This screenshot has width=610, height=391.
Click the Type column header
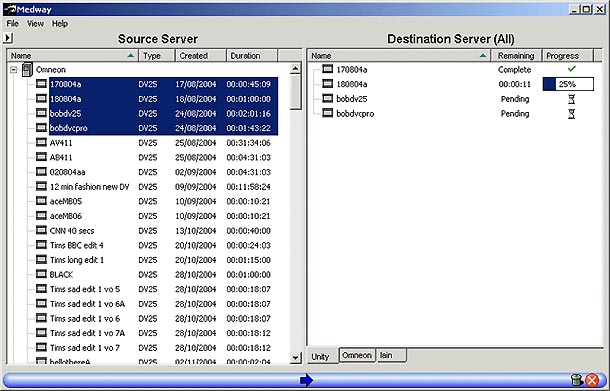coord(157,56)
